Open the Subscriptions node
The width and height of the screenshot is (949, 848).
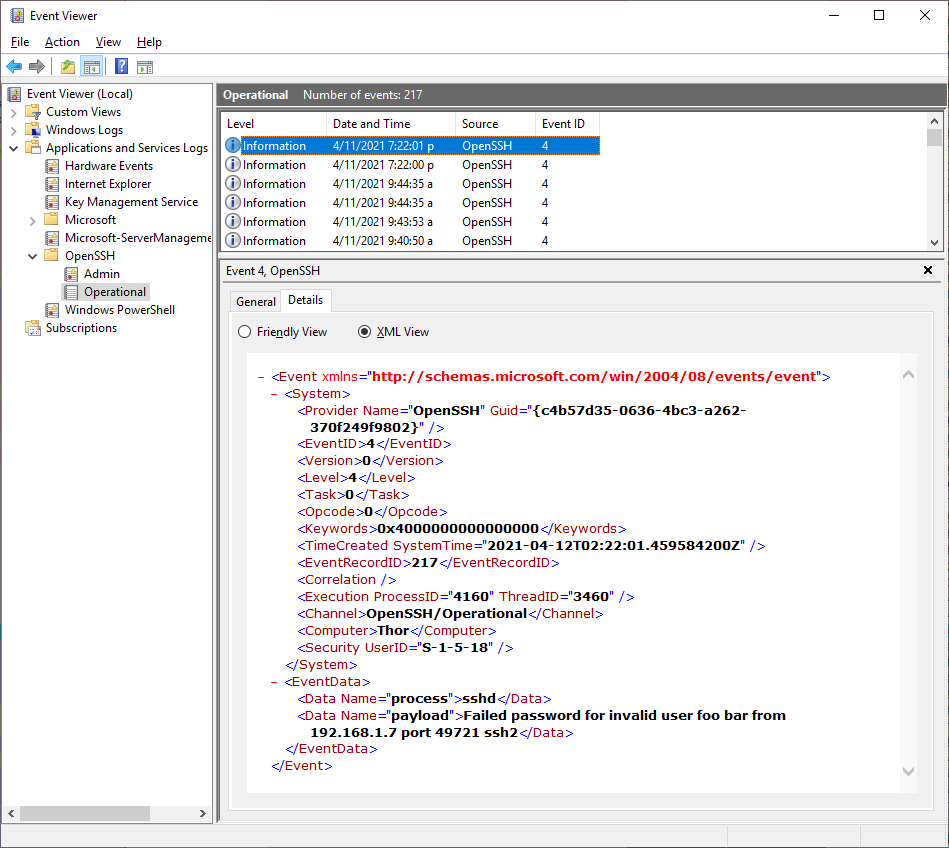(x=81, y=328)
